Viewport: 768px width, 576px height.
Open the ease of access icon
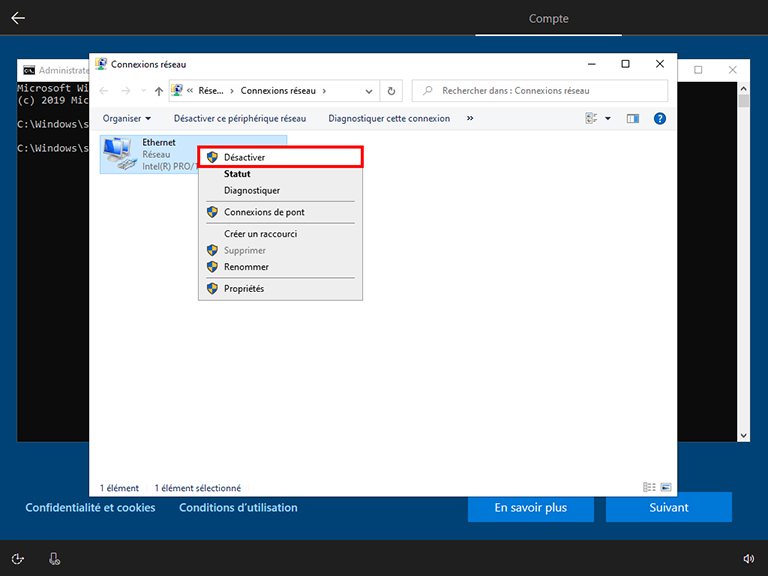pyautogui.click(x=18, y=558)
